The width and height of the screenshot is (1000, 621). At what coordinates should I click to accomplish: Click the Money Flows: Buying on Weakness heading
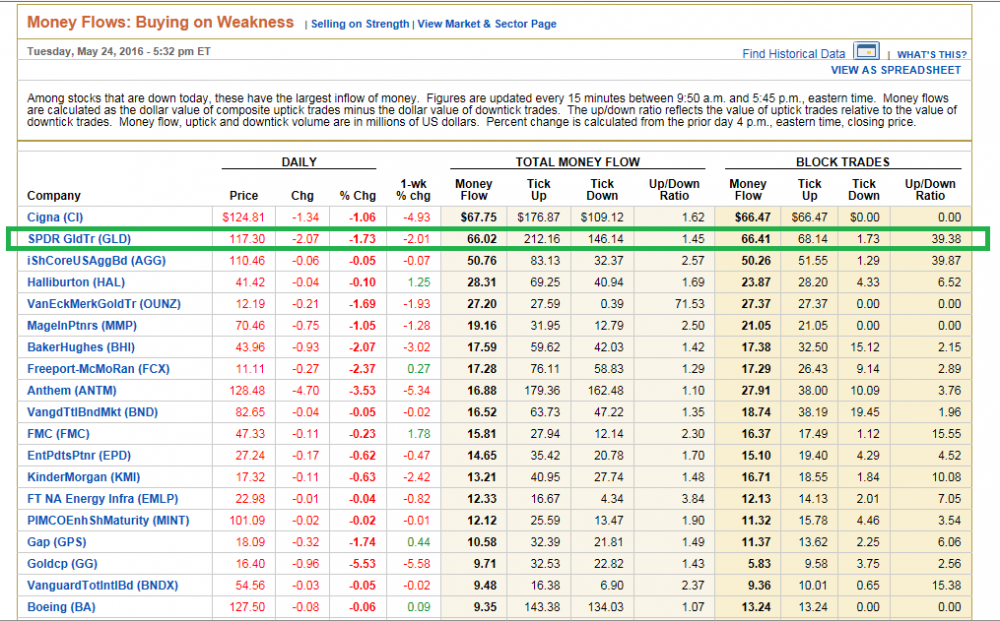[x=160, y=22]
